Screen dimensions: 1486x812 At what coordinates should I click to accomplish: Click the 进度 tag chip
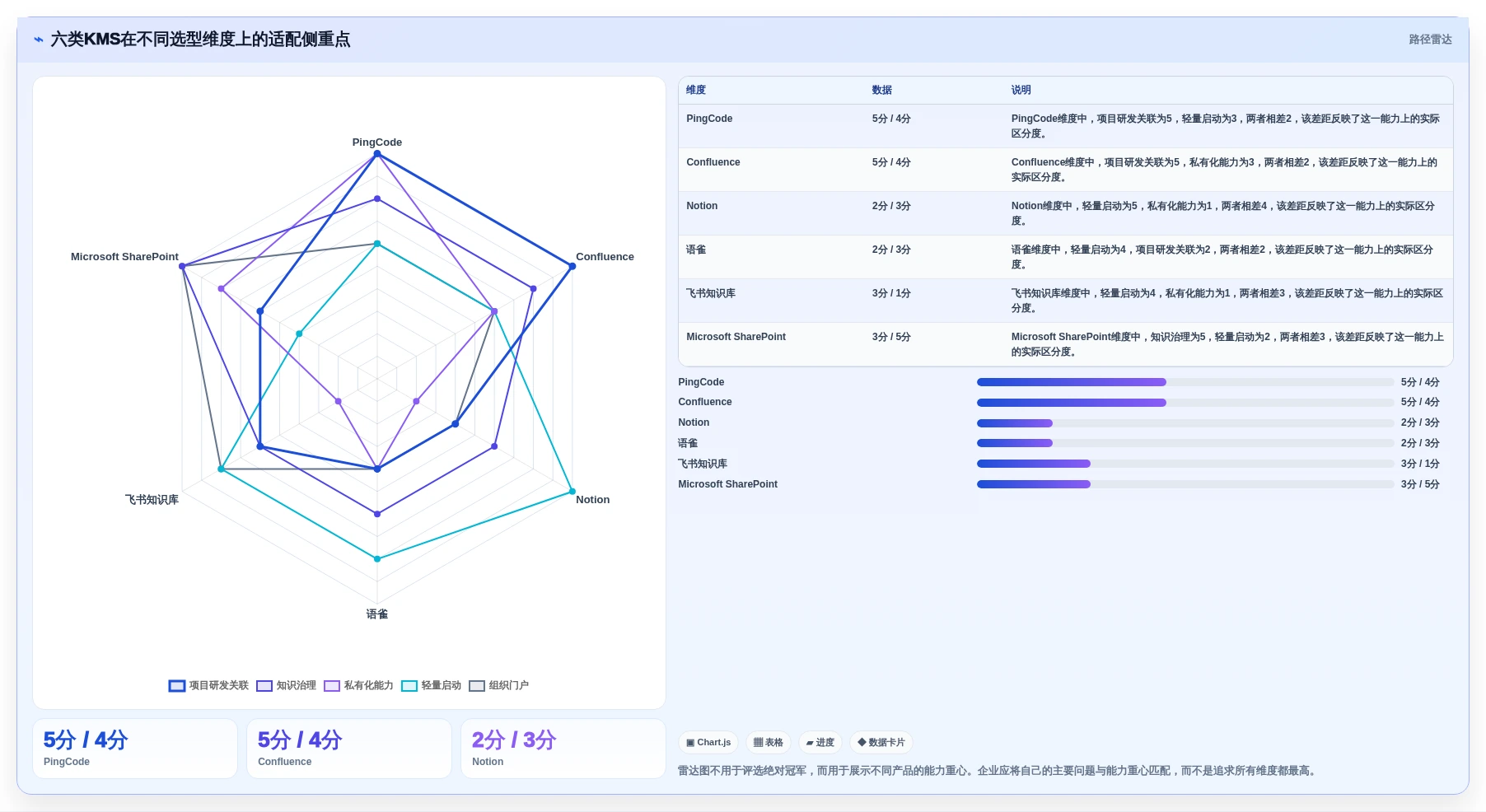(x=820, y=742)
